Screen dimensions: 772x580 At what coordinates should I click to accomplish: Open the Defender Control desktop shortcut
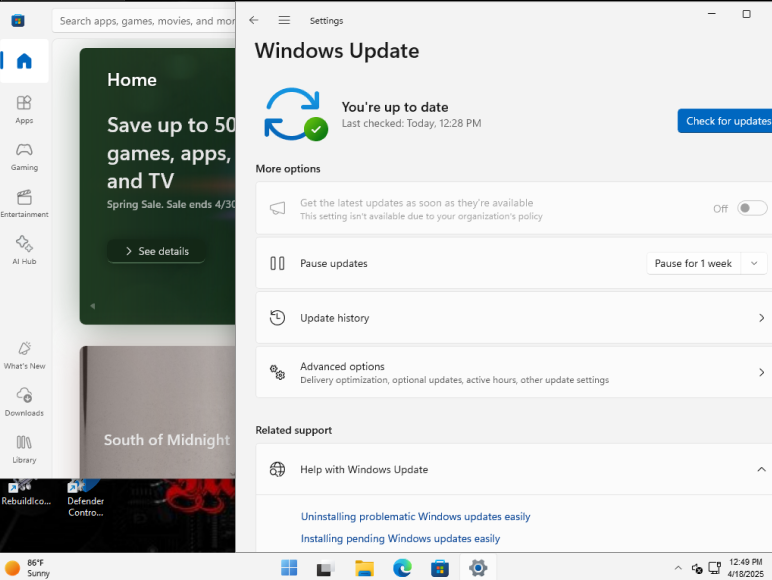click(86, 499)
